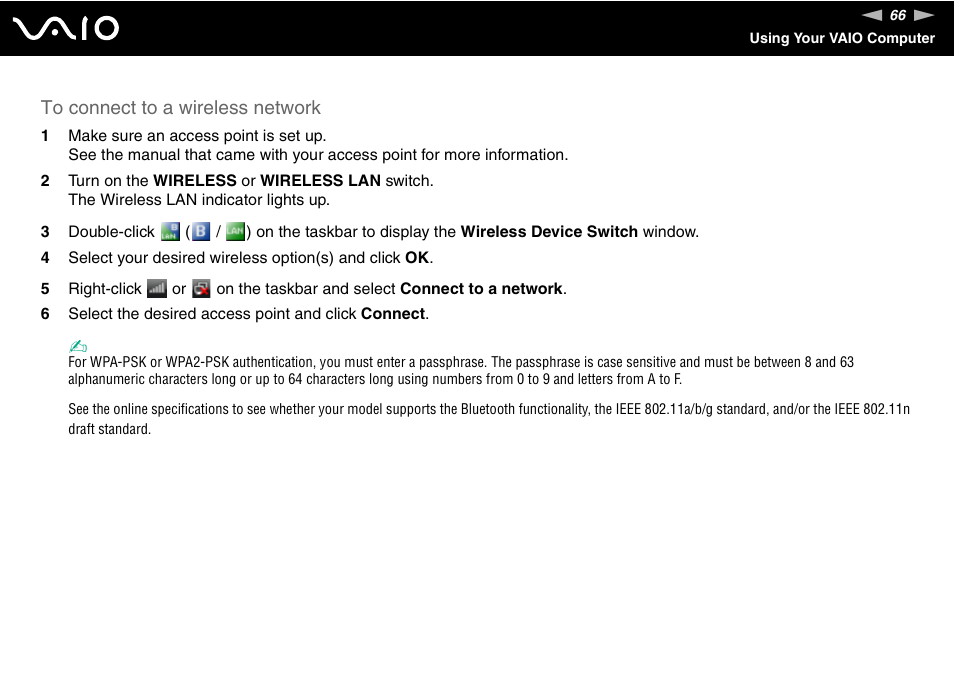Click the bold 'WIRELESS LAN' text in step 2

click(321, 181)
